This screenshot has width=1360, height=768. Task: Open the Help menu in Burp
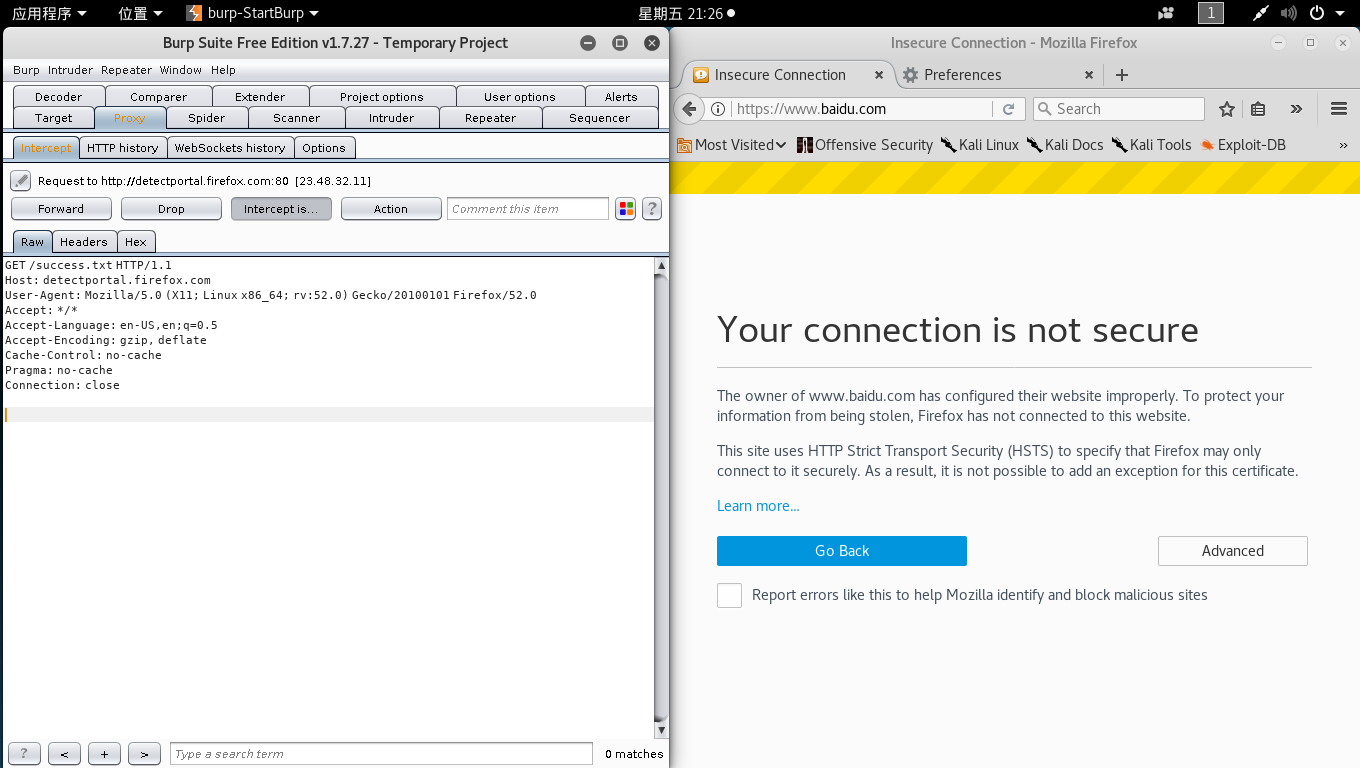(x=223, y=70)
